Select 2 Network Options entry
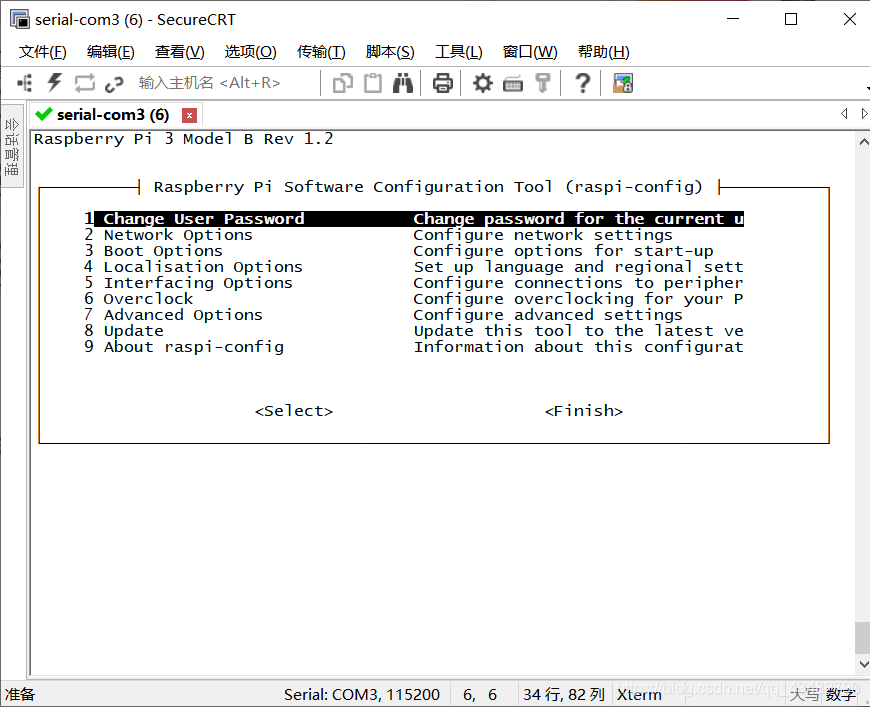Viewport: 870px width, 707px height. [x=413, y=235]
